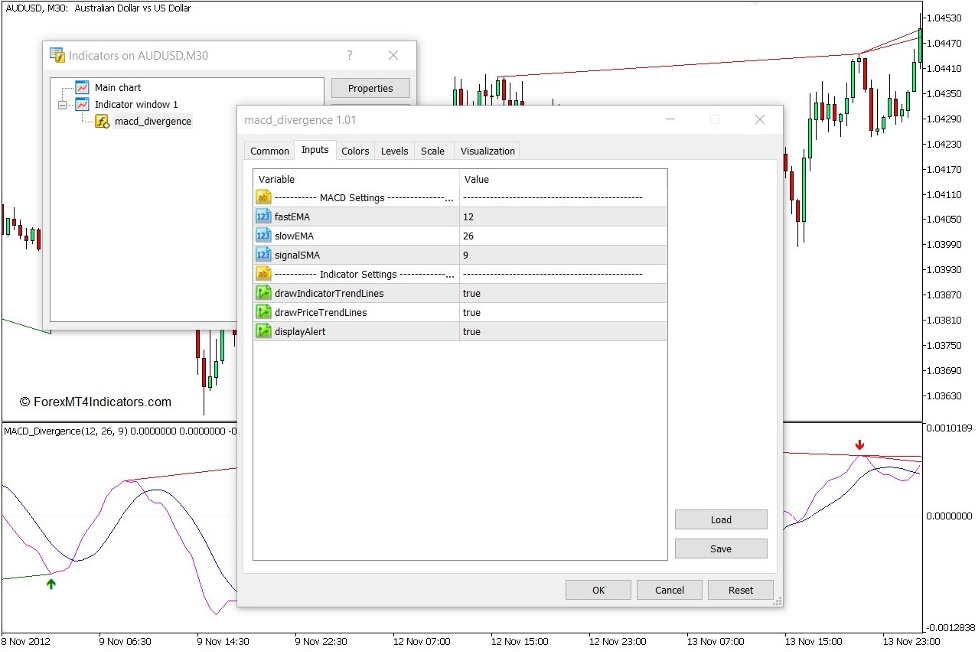Click the Indicator window 1 chart icon

point(83,104)
